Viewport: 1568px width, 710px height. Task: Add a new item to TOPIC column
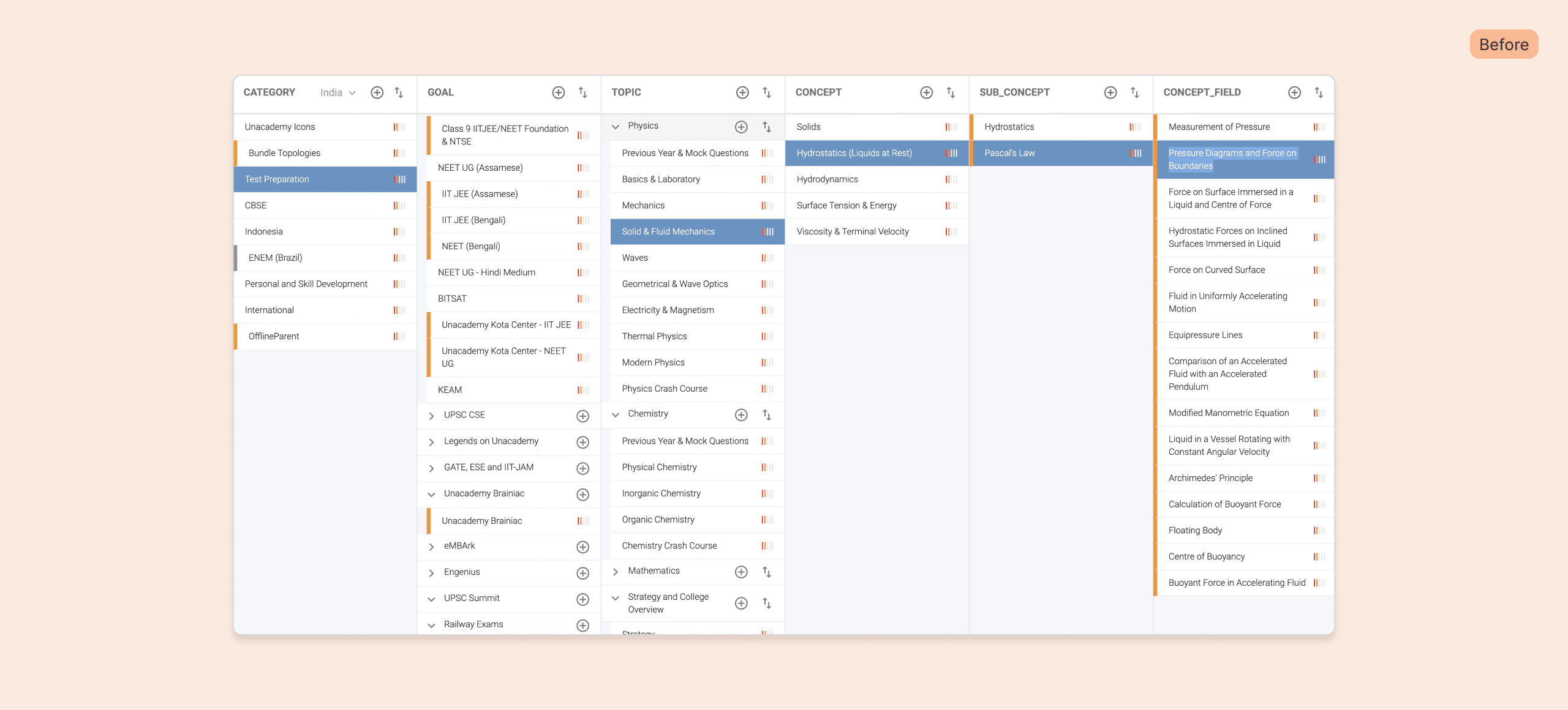(x=742, y=92)
